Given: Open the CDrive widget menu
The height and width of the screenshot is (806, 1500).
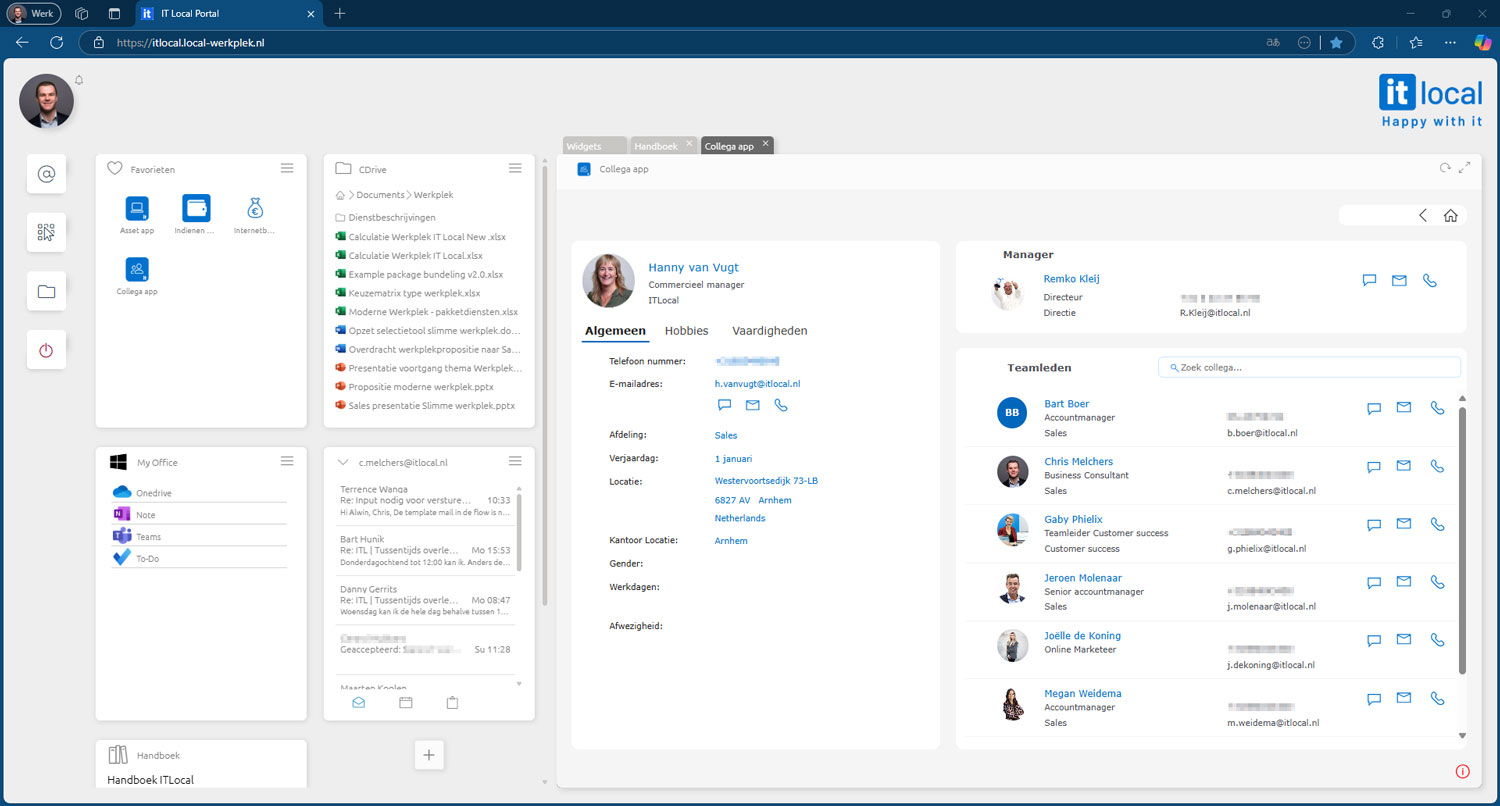Looking at the screenshot, I should point(515,168).
